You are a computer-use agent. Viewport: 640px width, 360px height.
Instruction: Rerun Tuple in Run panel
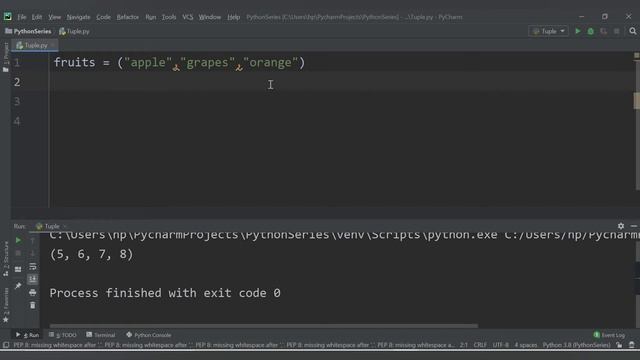coord(18,240)
